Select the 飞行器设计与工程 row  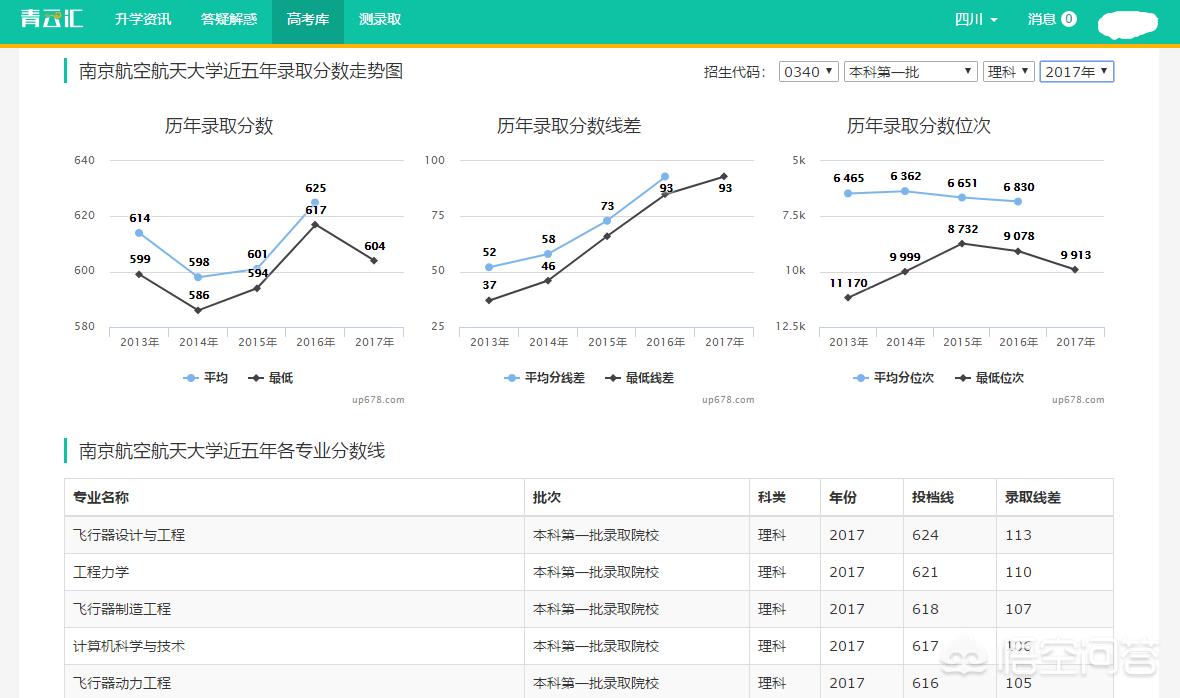(588, 535)
